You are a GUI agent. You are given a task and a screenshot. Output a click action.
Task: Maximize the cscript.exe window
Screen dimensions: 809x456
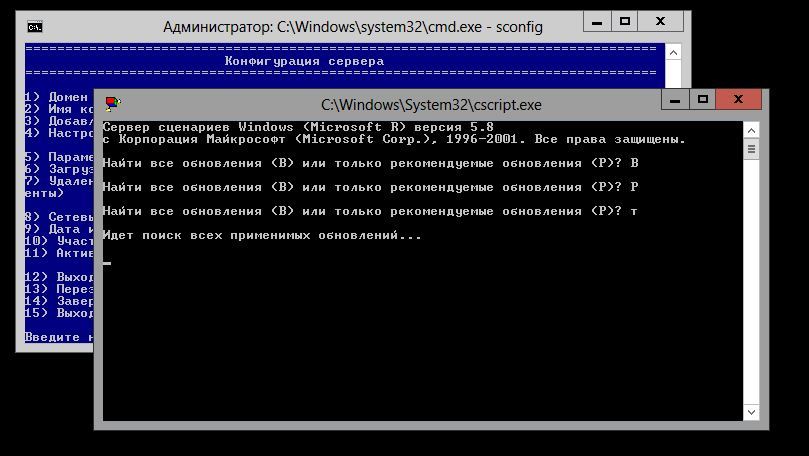[702, 100]
